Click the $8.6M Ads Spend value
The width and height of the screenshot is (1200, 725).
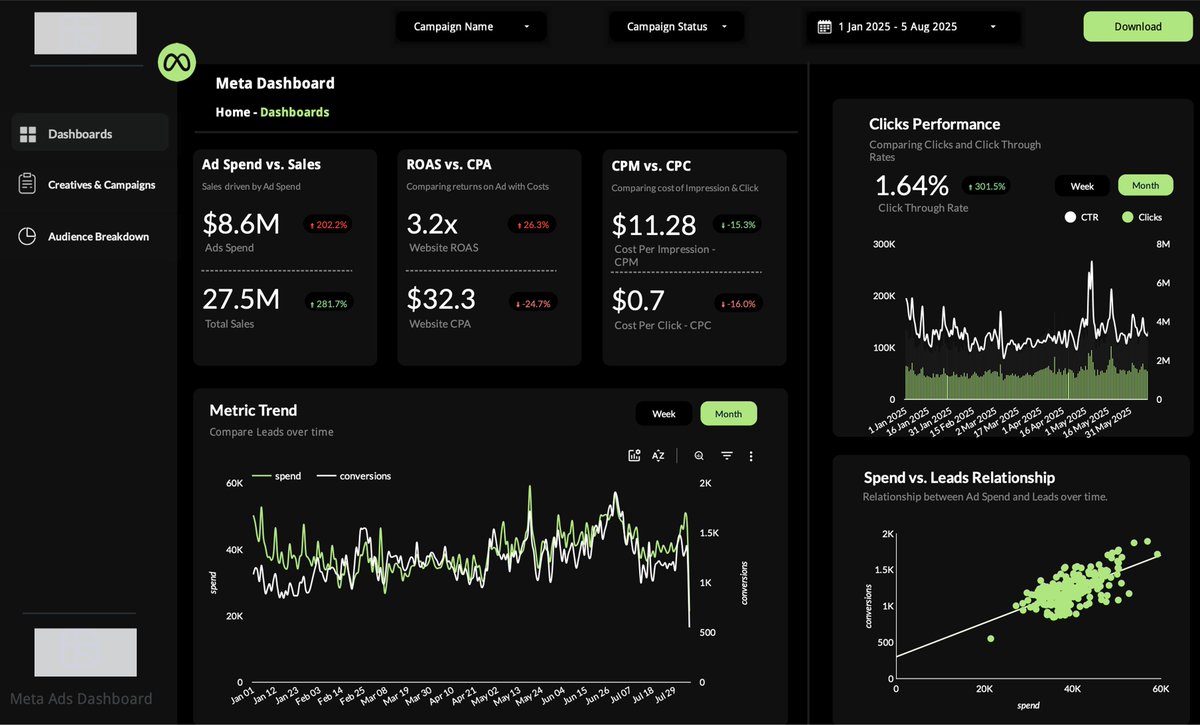[241, 223]
